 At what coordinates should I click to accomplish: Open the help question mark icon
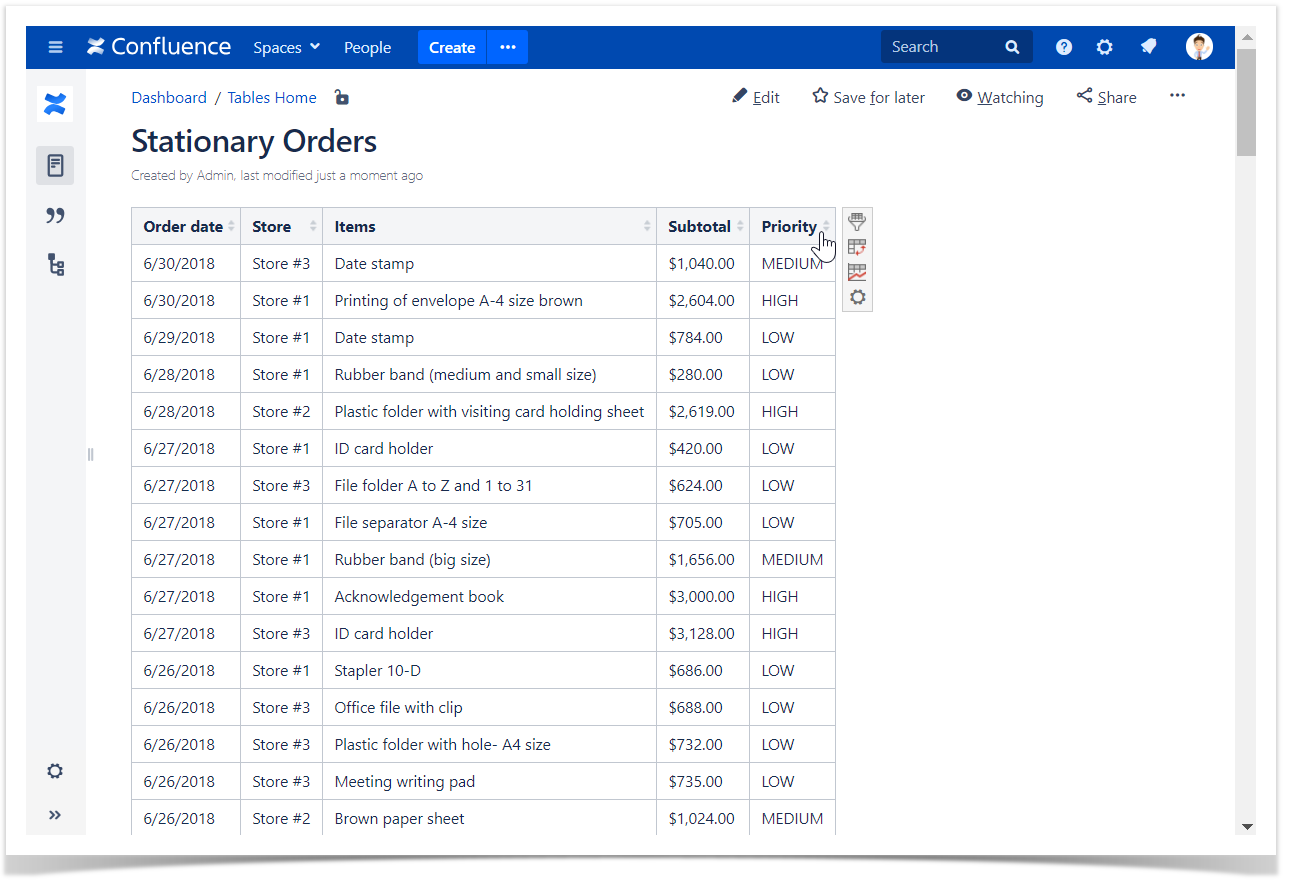[x=1064, y=47]
